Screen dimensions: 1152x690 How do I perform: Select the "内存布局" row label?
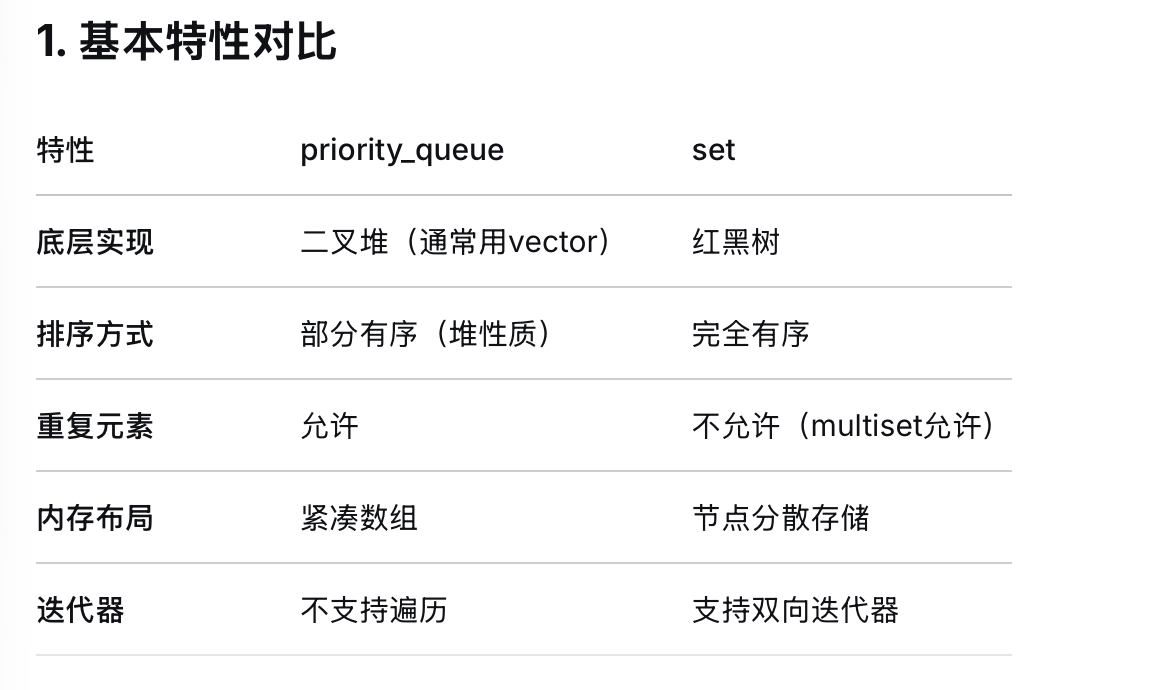point(95,518)
